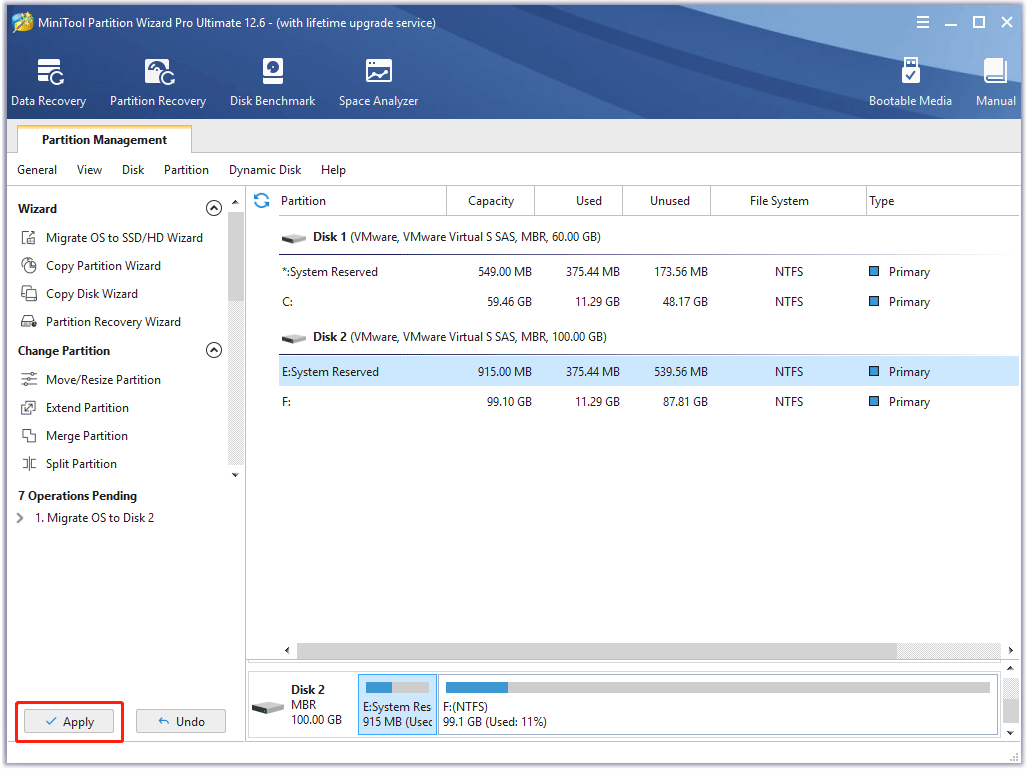Click the Copy Partition Wizard icon
Screen dimensions: 1026x770
point(29,266)
